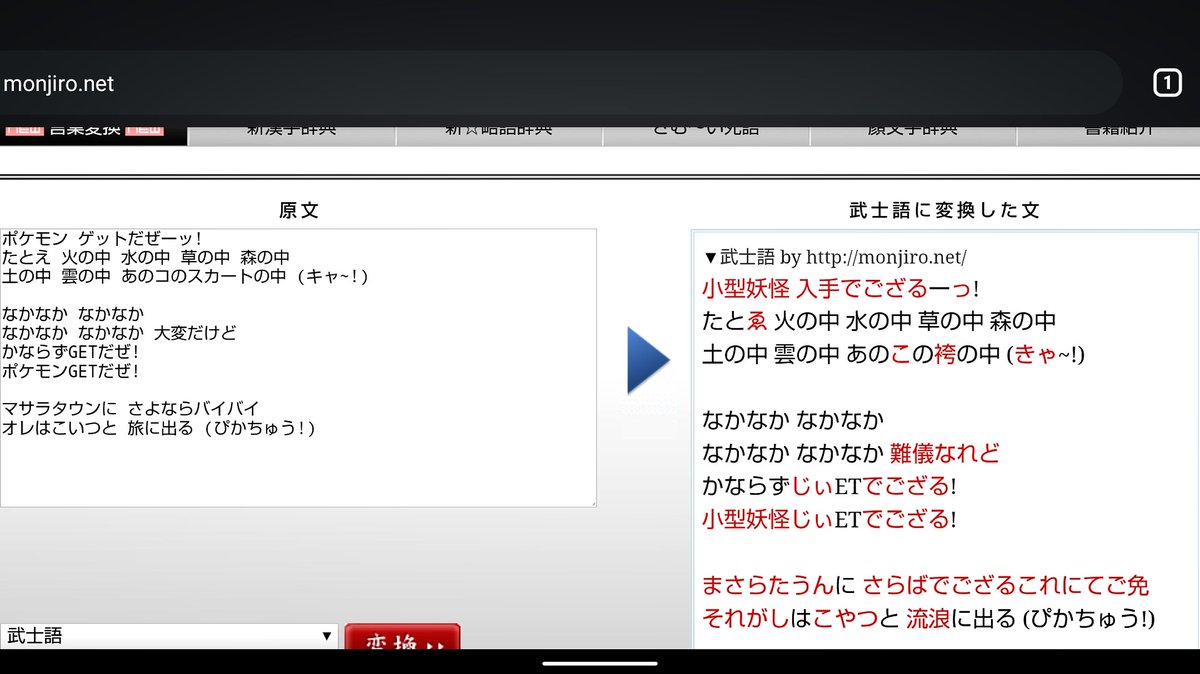1200x674 pixels.
Task: Click the output line かならずじぃETでござる!
Action: click(829, 487)
